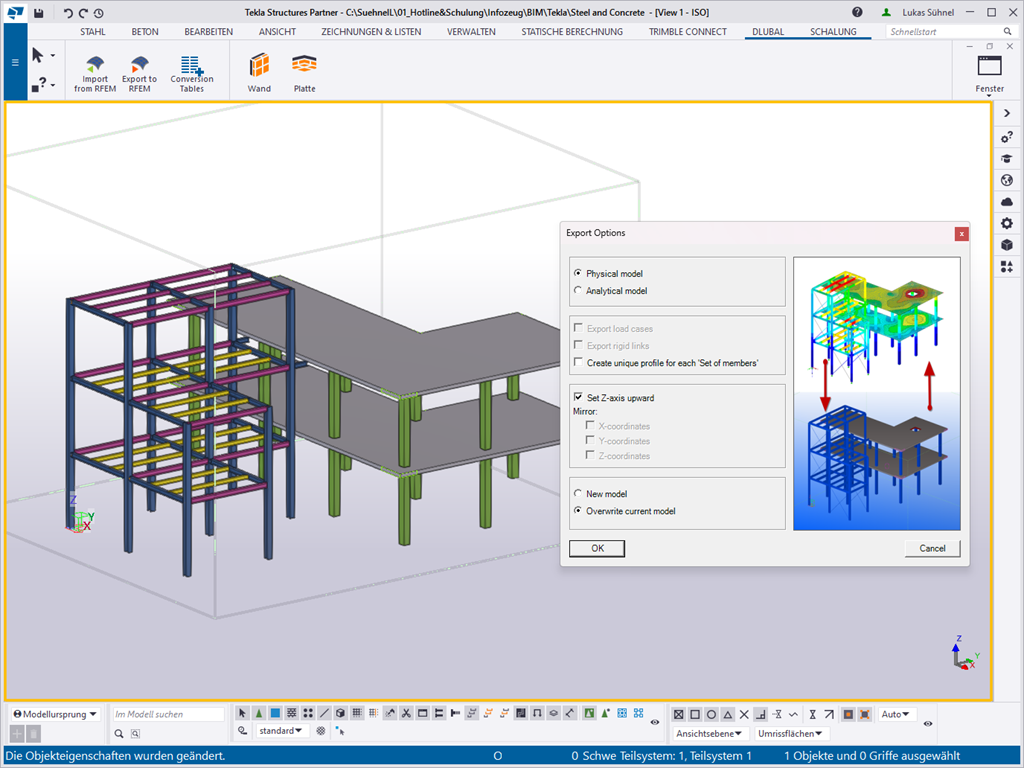Select the Wand creation tool
Viewport: 1024px width, 768px height.
coord(259,70)
